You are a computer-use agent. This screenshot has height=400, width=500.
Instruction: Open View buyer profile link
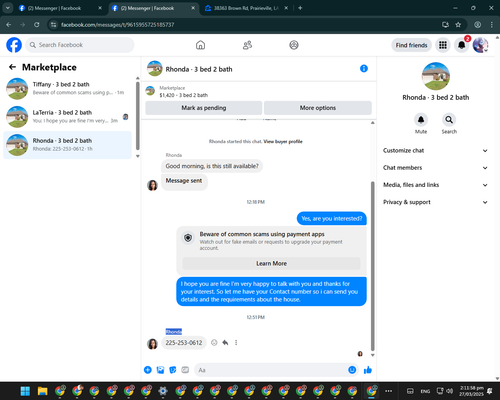coord(283,141)
